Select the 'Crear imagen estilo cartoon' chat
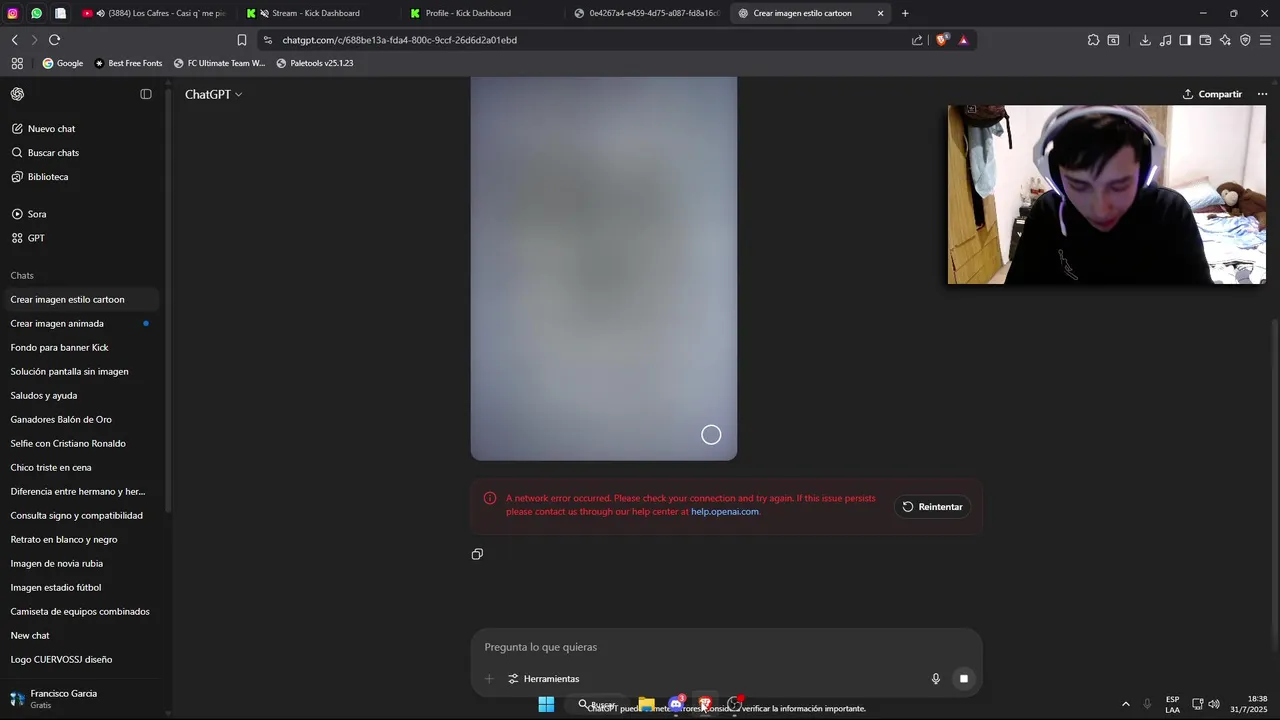This screenshot has width=1280, height=720. coord(80,300)
